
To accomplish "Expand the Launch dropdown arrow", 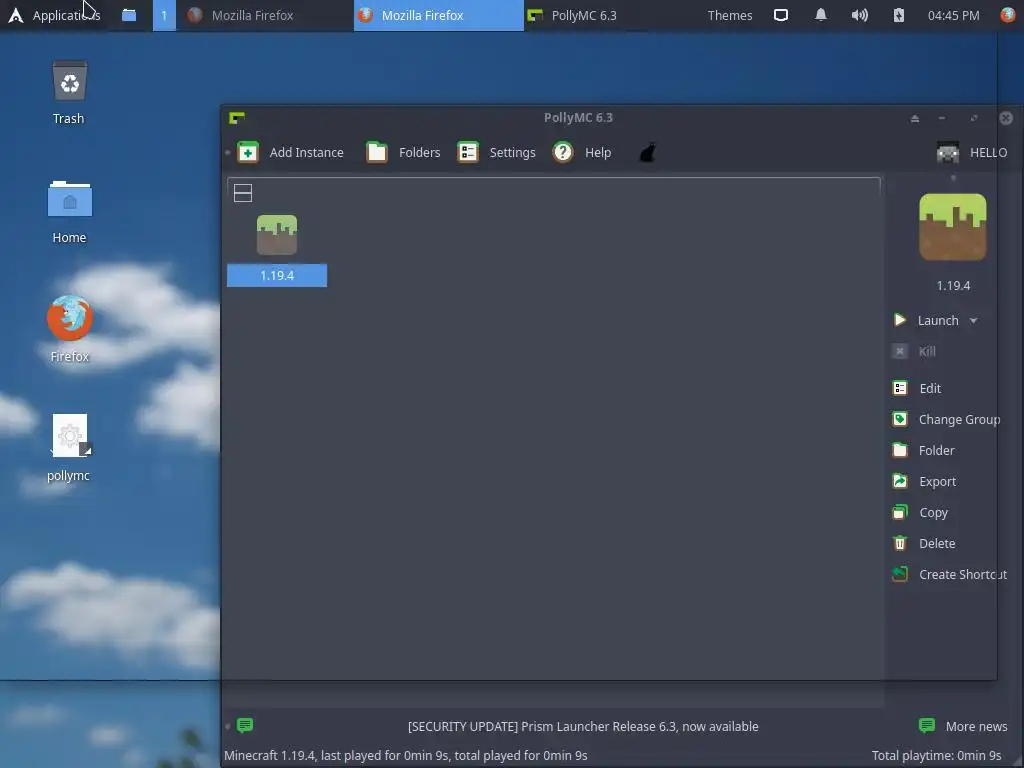I will [x=974, y=321].
